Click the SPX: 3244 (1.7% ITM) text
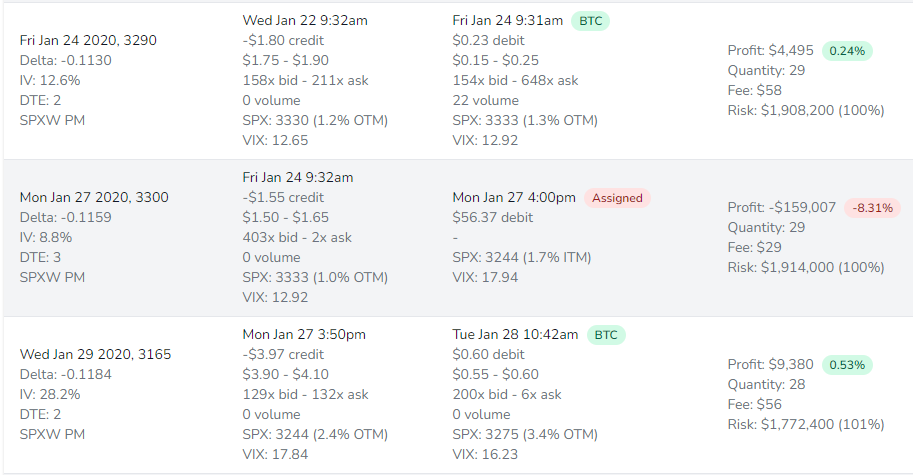 [521, 257]
